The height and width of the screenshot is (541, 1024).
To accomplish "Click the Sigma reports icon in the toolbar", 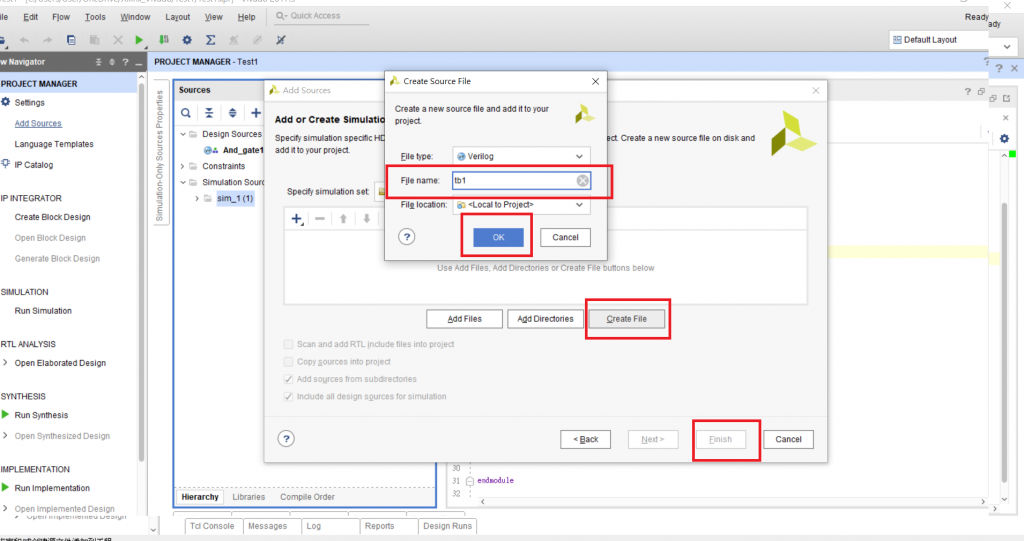I will [x=210, y=40].
